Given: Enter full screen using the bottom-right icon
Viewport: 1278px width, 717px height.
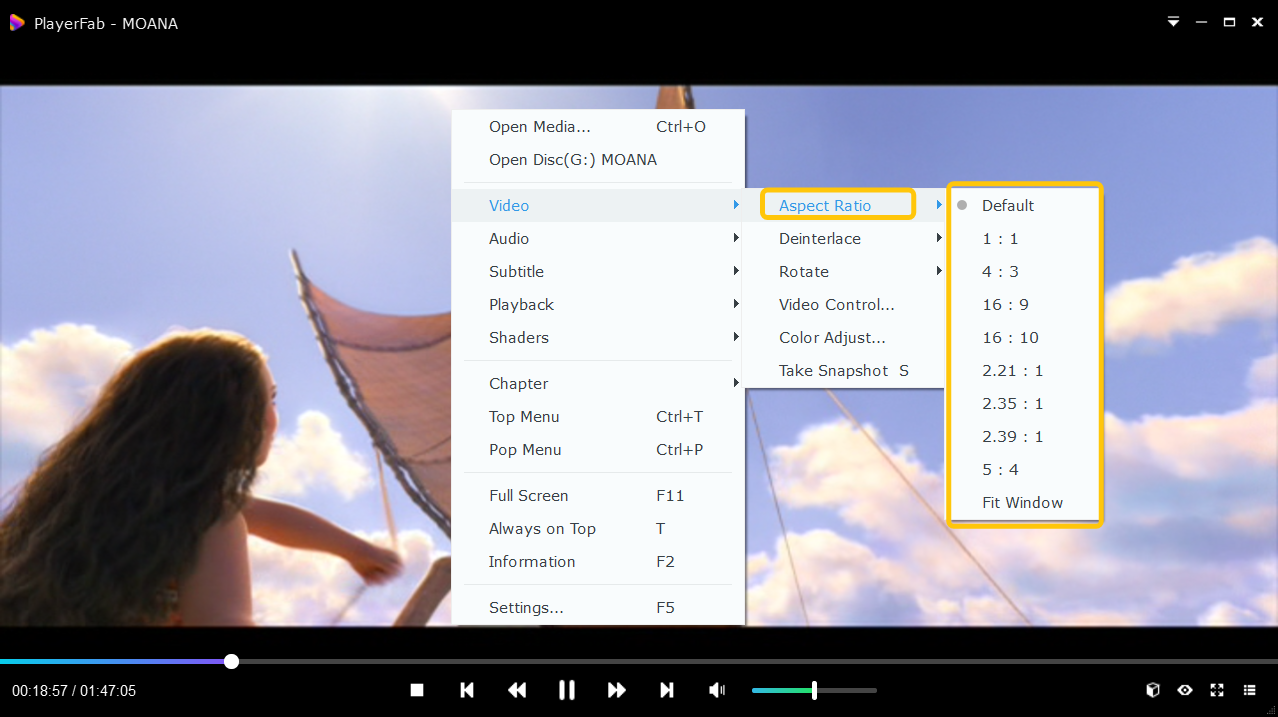Looking at the screenshot, I should (1217, 690).
